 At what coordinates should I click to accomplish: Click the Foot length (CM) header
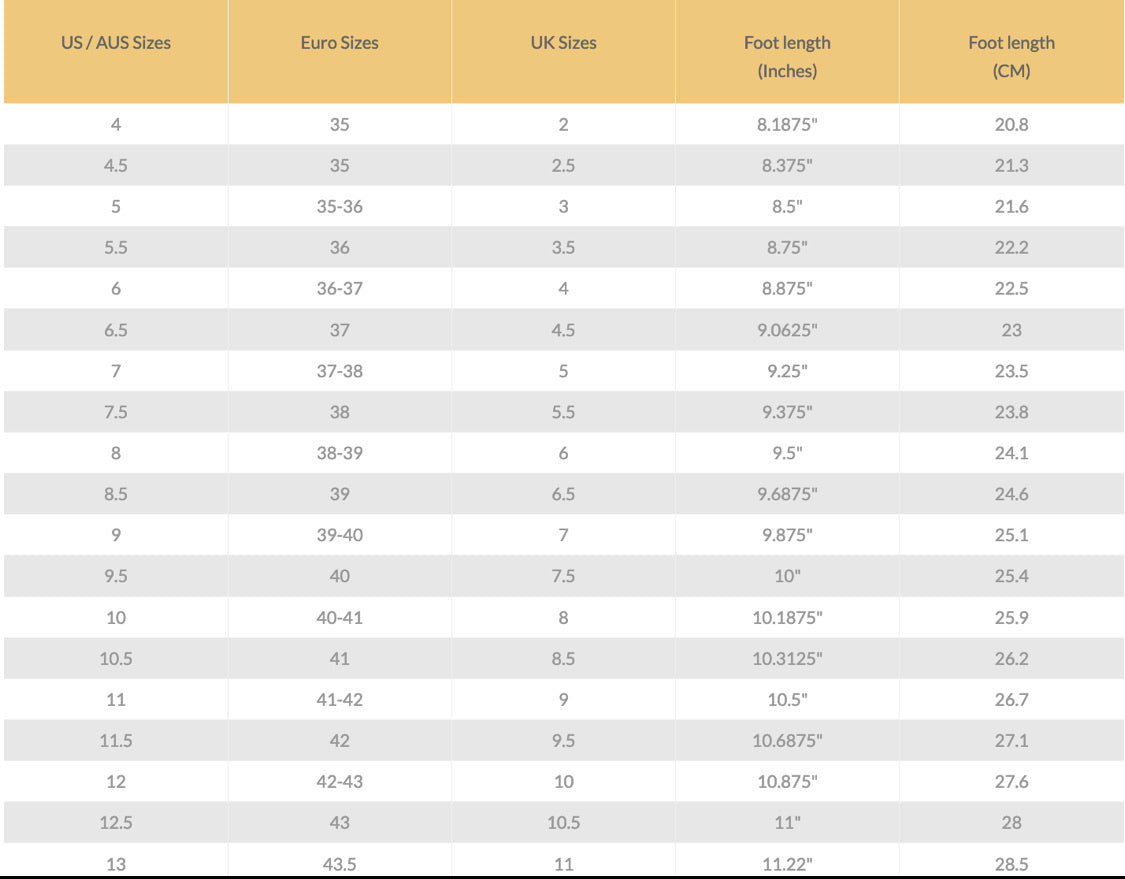tap(1011, 56)
